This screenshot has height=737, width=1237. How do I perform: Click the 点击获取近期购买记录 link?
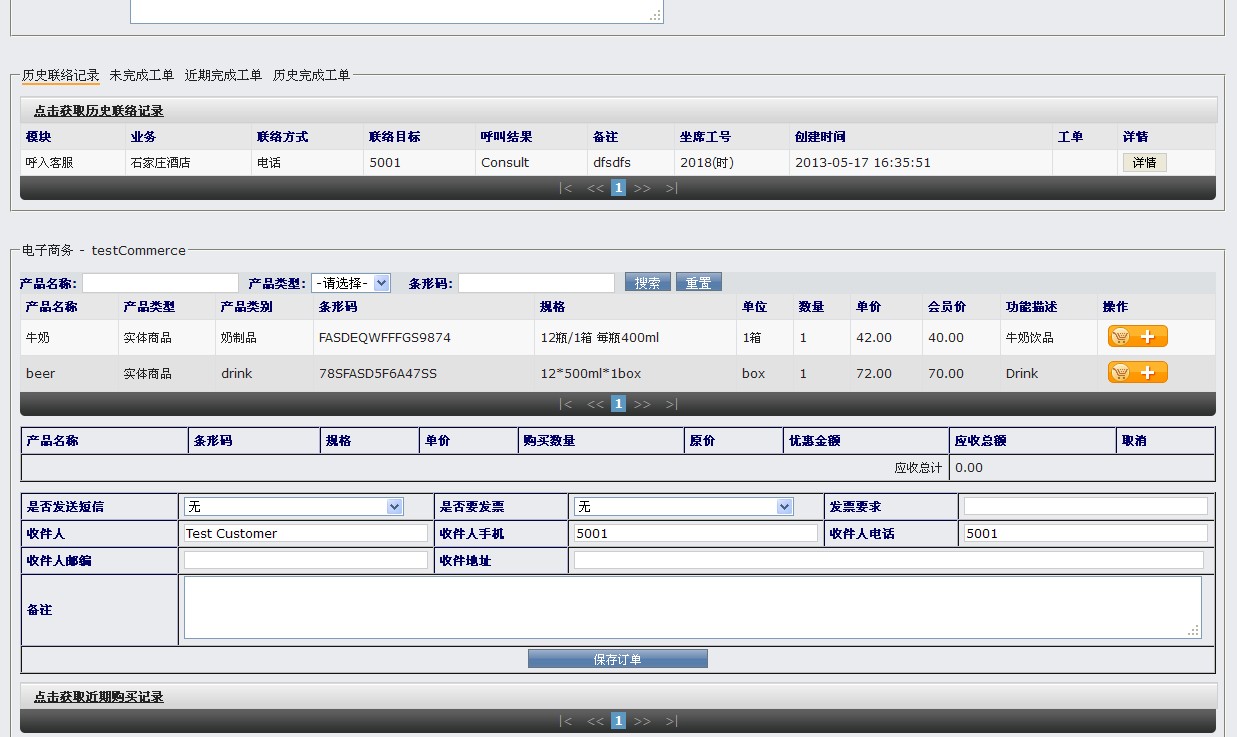pyautogui.click(x=98, y=697)
